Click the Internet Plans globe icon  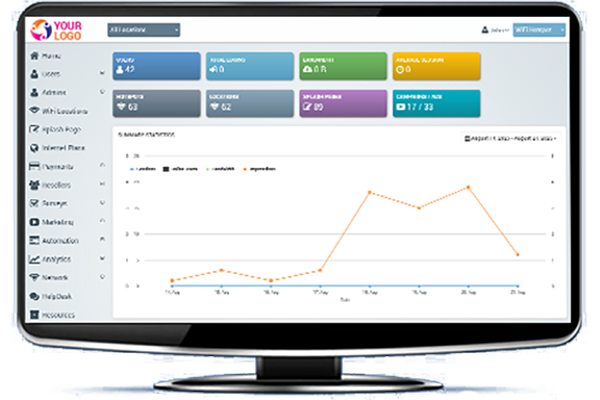35,148
